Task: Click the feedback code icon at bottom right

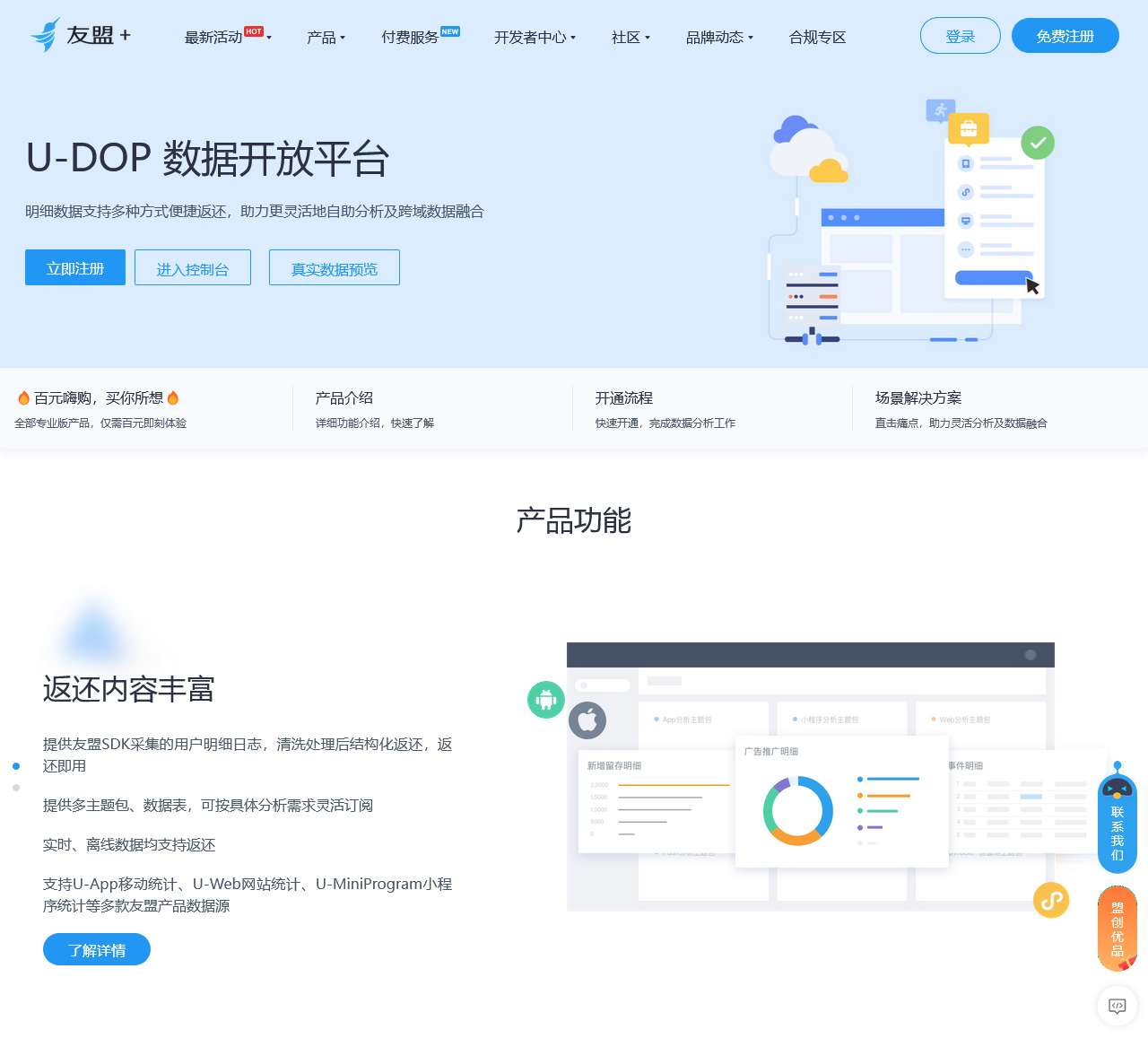Action: tap(1118, 1006)
